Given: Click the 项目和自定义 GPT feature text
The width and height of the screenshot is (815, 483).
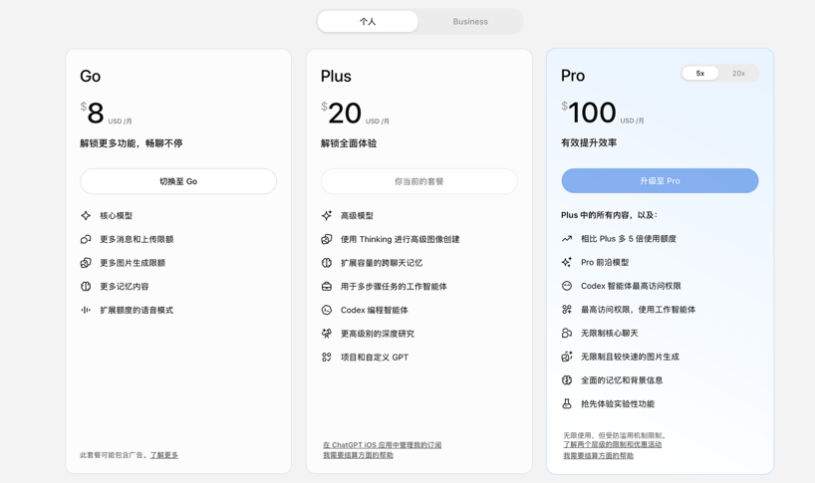Looking at the screenshot, I should coord(374,357).
